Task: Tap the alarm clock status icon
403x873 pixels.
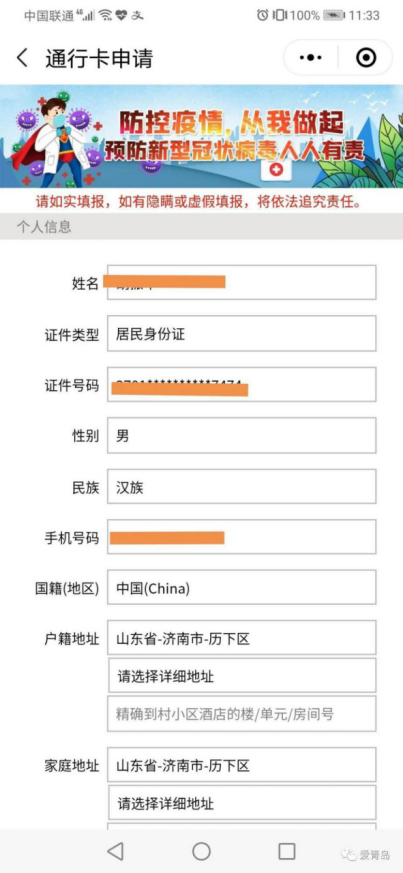Action: tap(262, 15)
